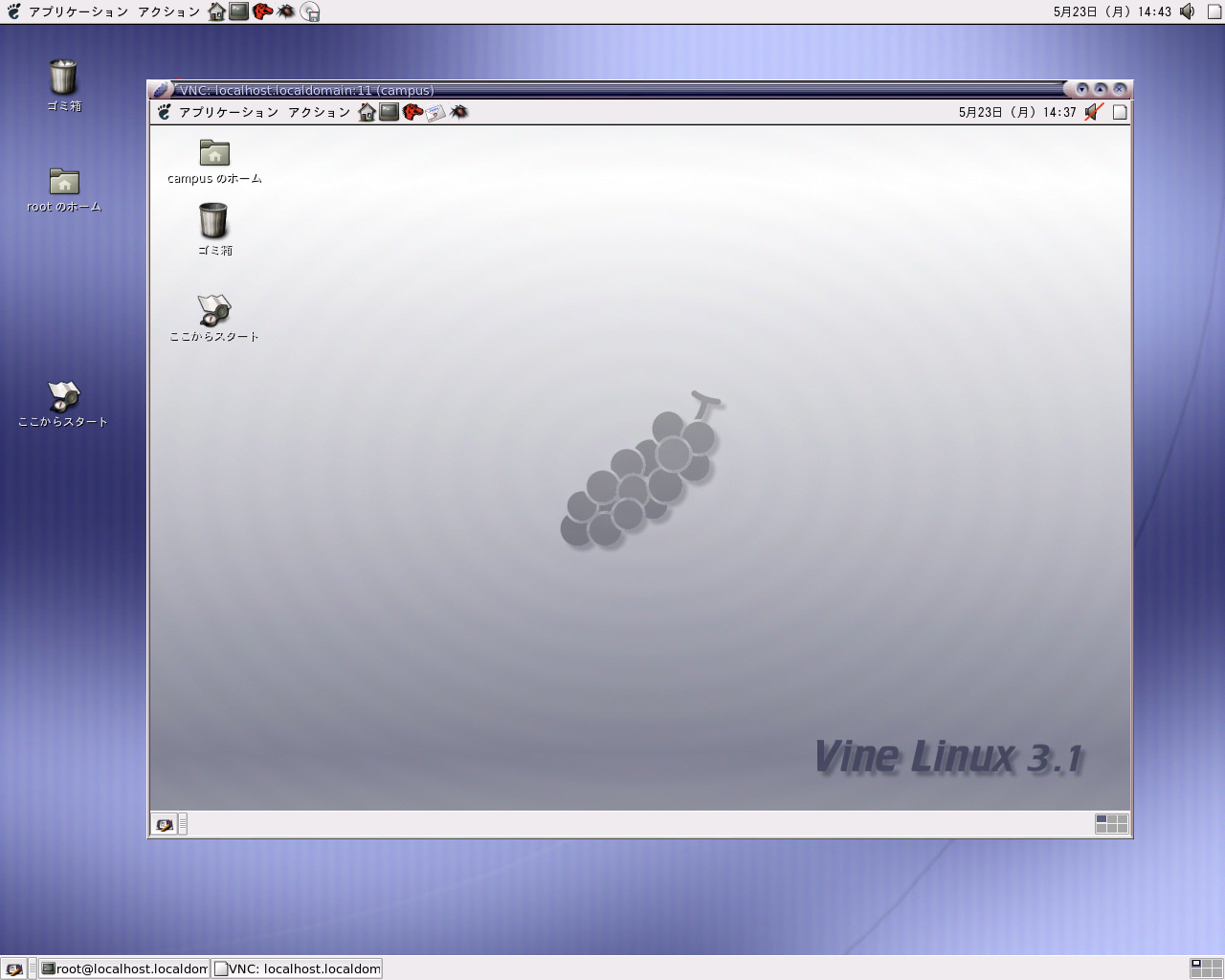The image size is (1225, 980).
Task: Open アプリケーション menu inside VNC session
Action: [229, 112]
